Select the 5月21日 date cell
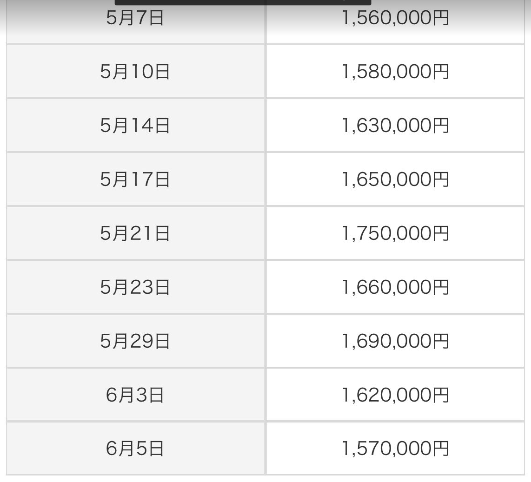Image resolution: width=531 pixels, height=482 pixels. [135, 233]
